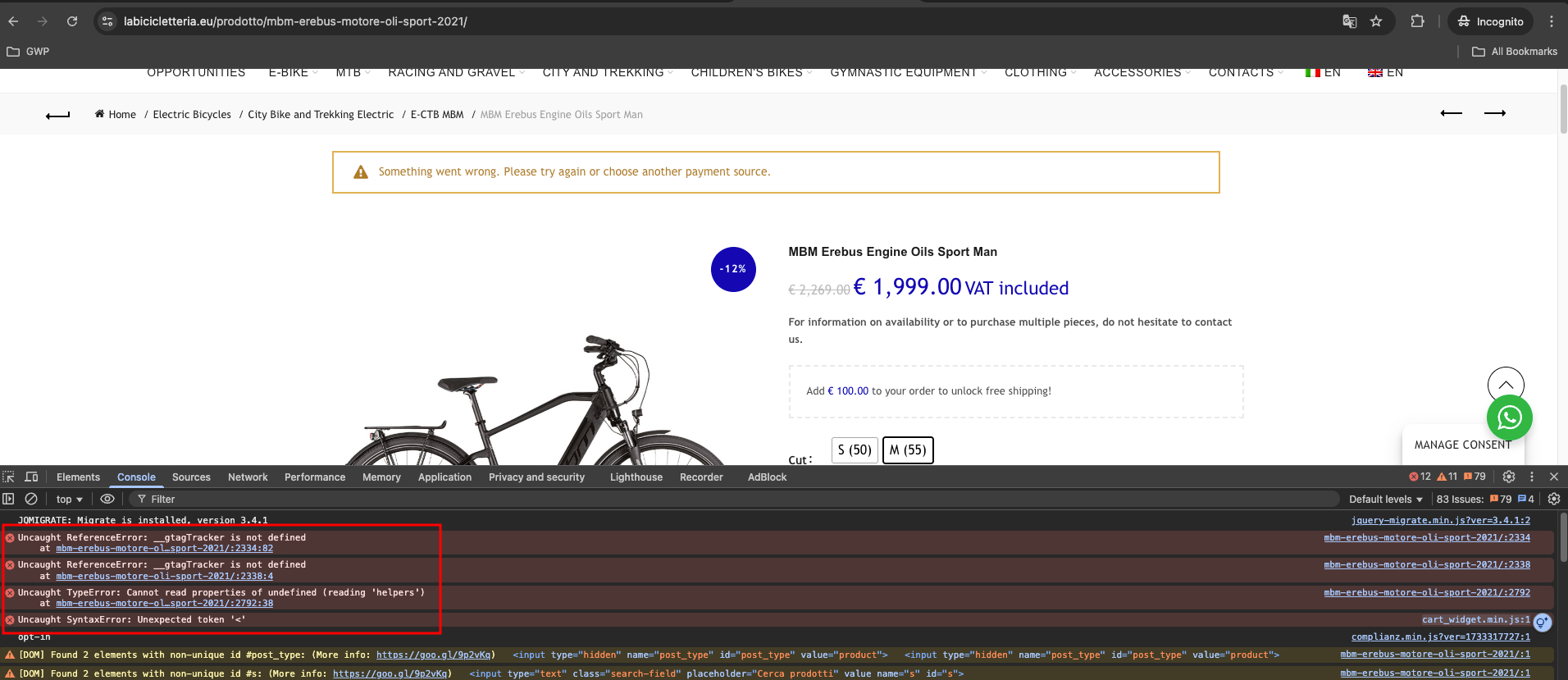
Task: Go back with the browser back arrow
Action: click(13, 21)
